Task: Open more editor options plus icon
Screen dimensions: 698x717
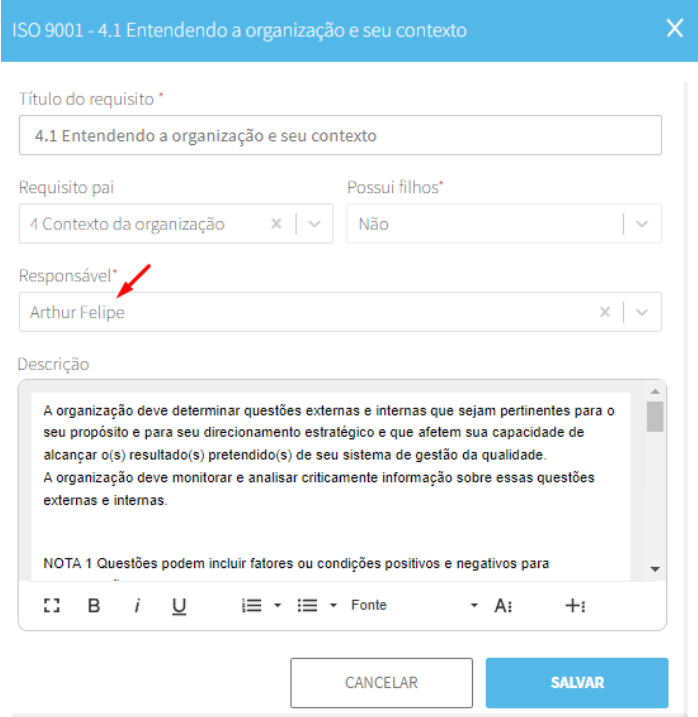Action: coord(575,605)
